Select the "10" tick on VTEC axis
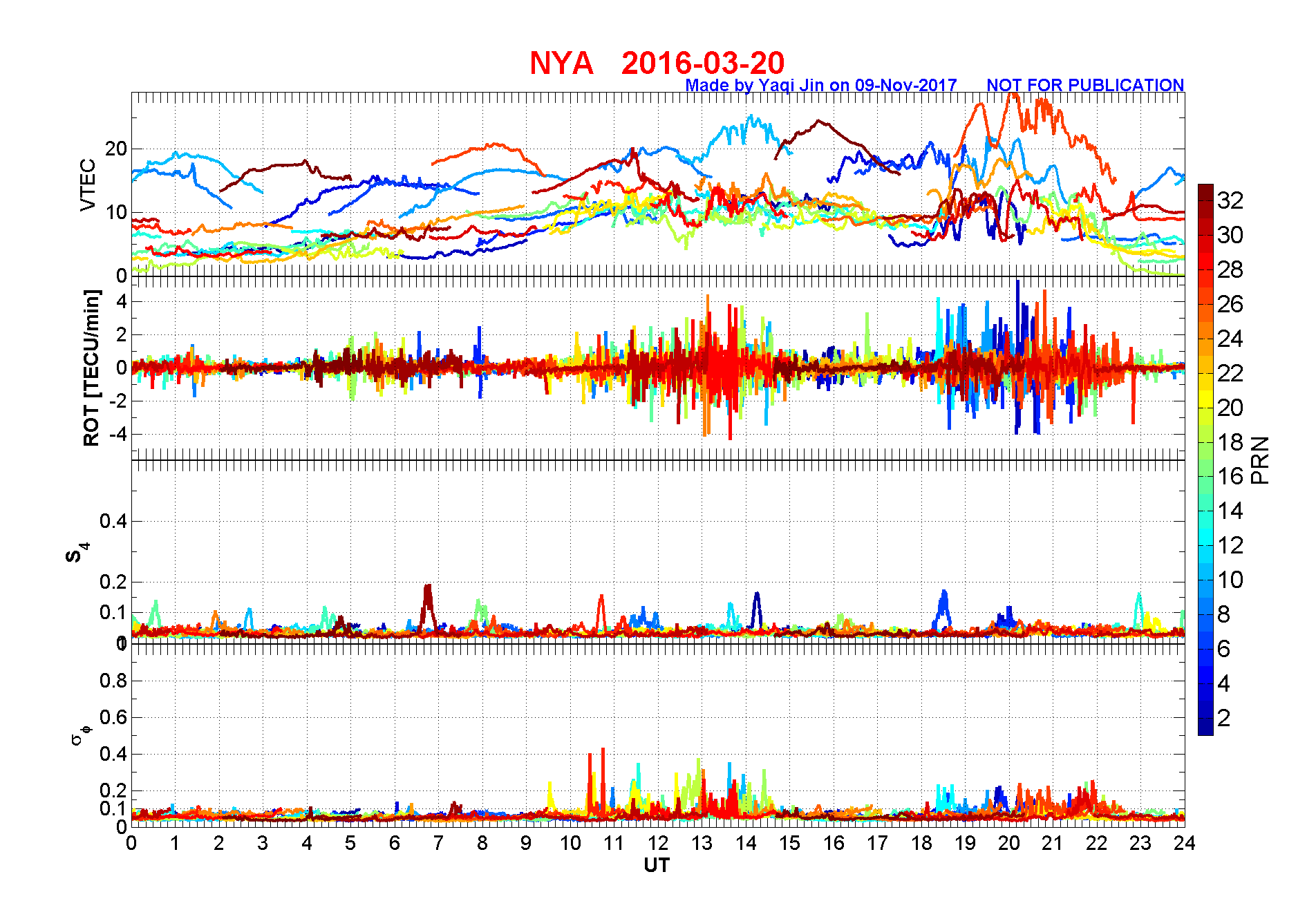The image size is (1316, 919). pyautogui.click(x=116, y=213)
